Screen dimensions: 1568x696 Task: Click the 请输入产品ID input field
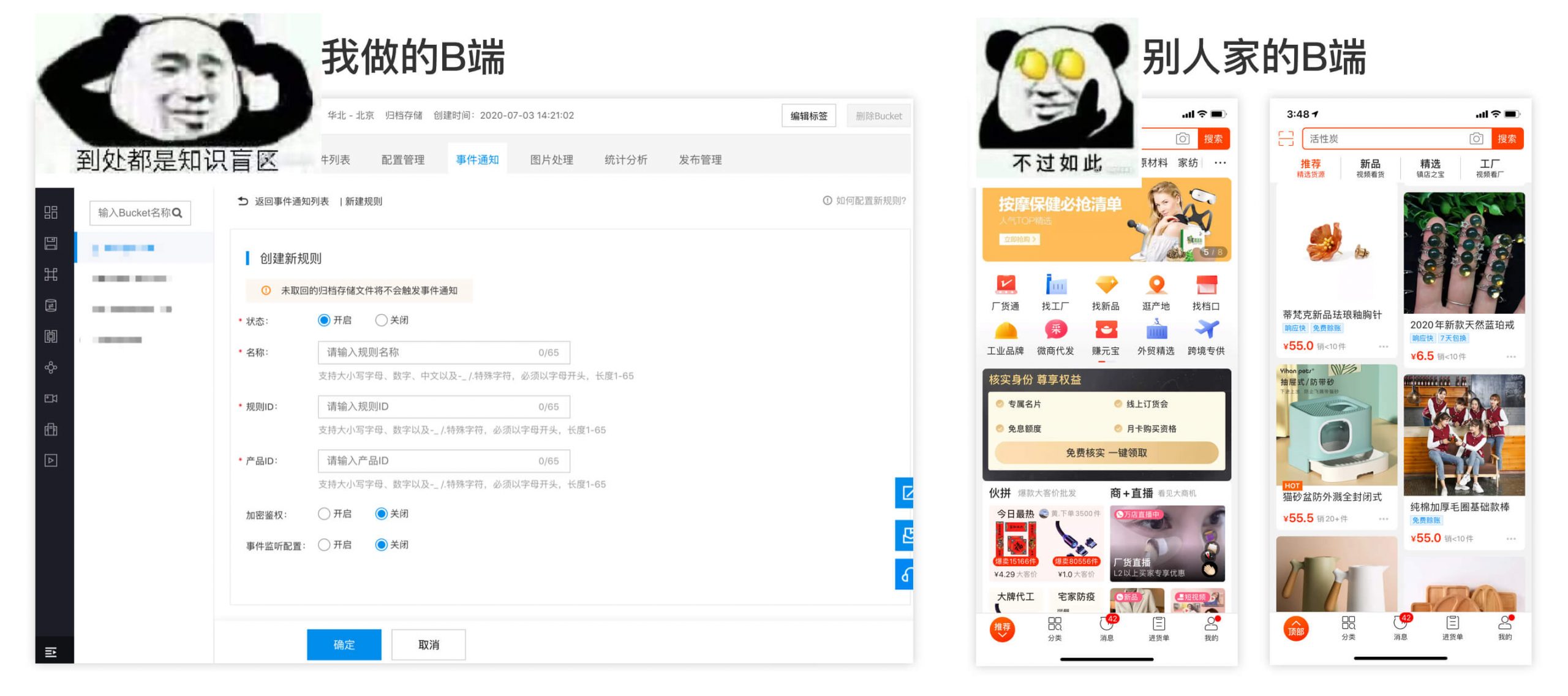(443, 461)
